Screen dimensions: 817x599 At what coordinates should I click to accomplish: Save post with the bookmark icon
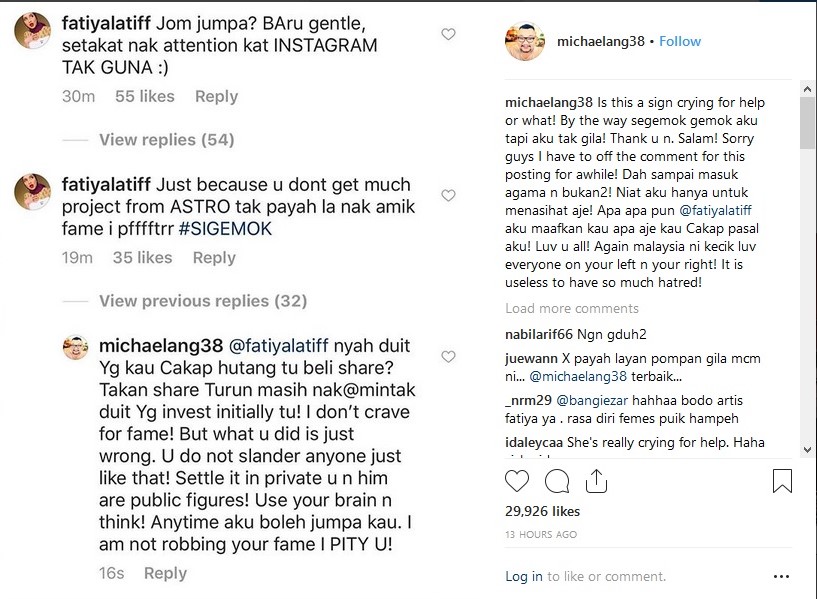pos(781,481)
